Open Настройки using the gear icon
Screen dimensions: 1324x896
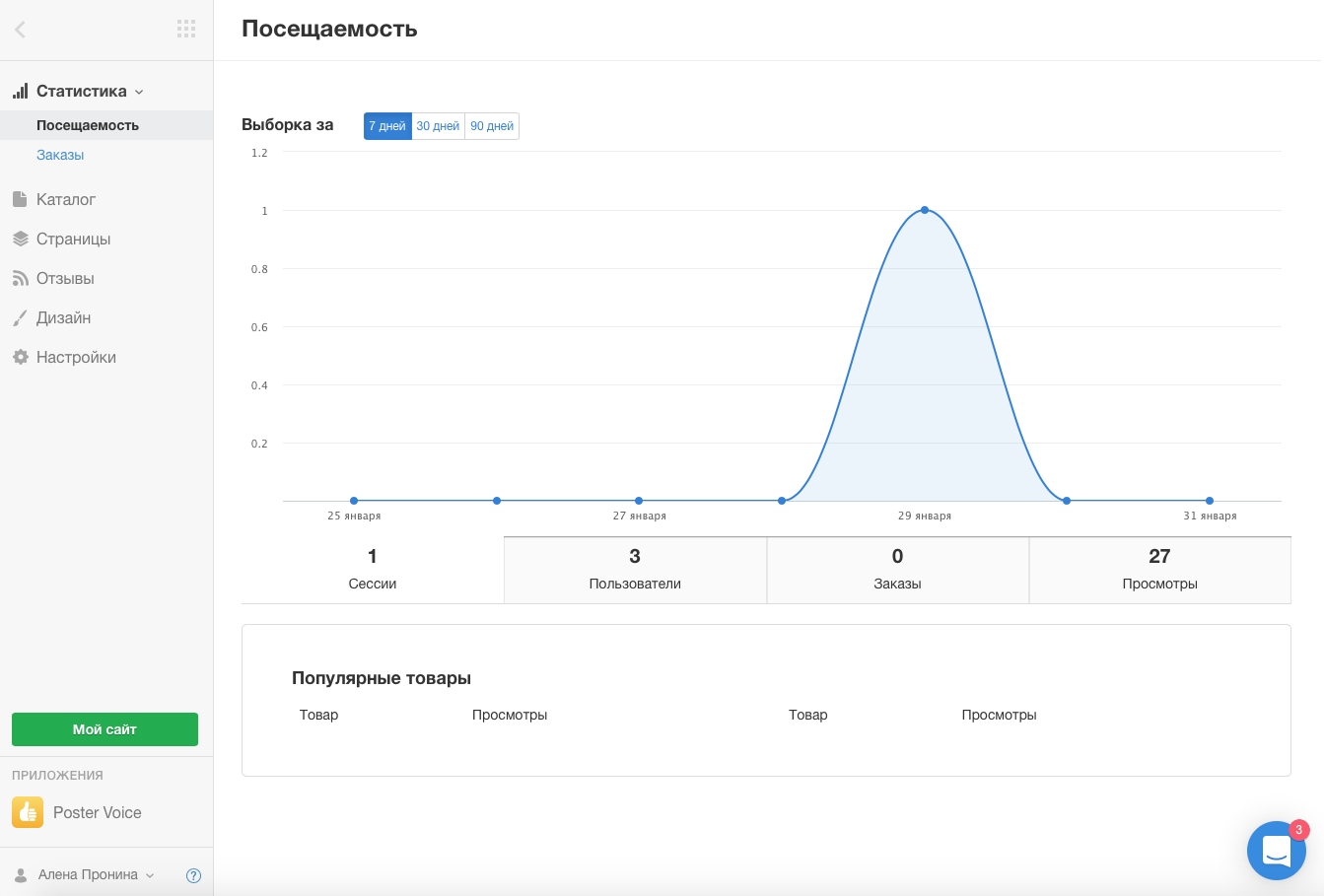[x=20, y=357]
